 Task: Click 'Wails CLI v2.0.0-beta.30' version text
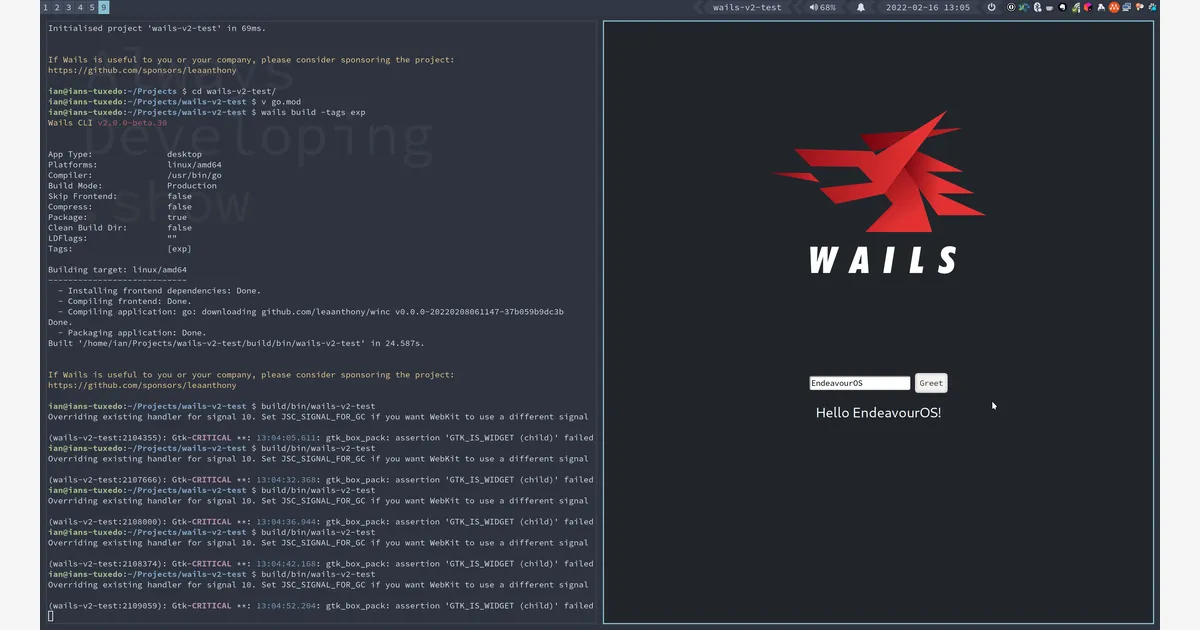(107, 123)
